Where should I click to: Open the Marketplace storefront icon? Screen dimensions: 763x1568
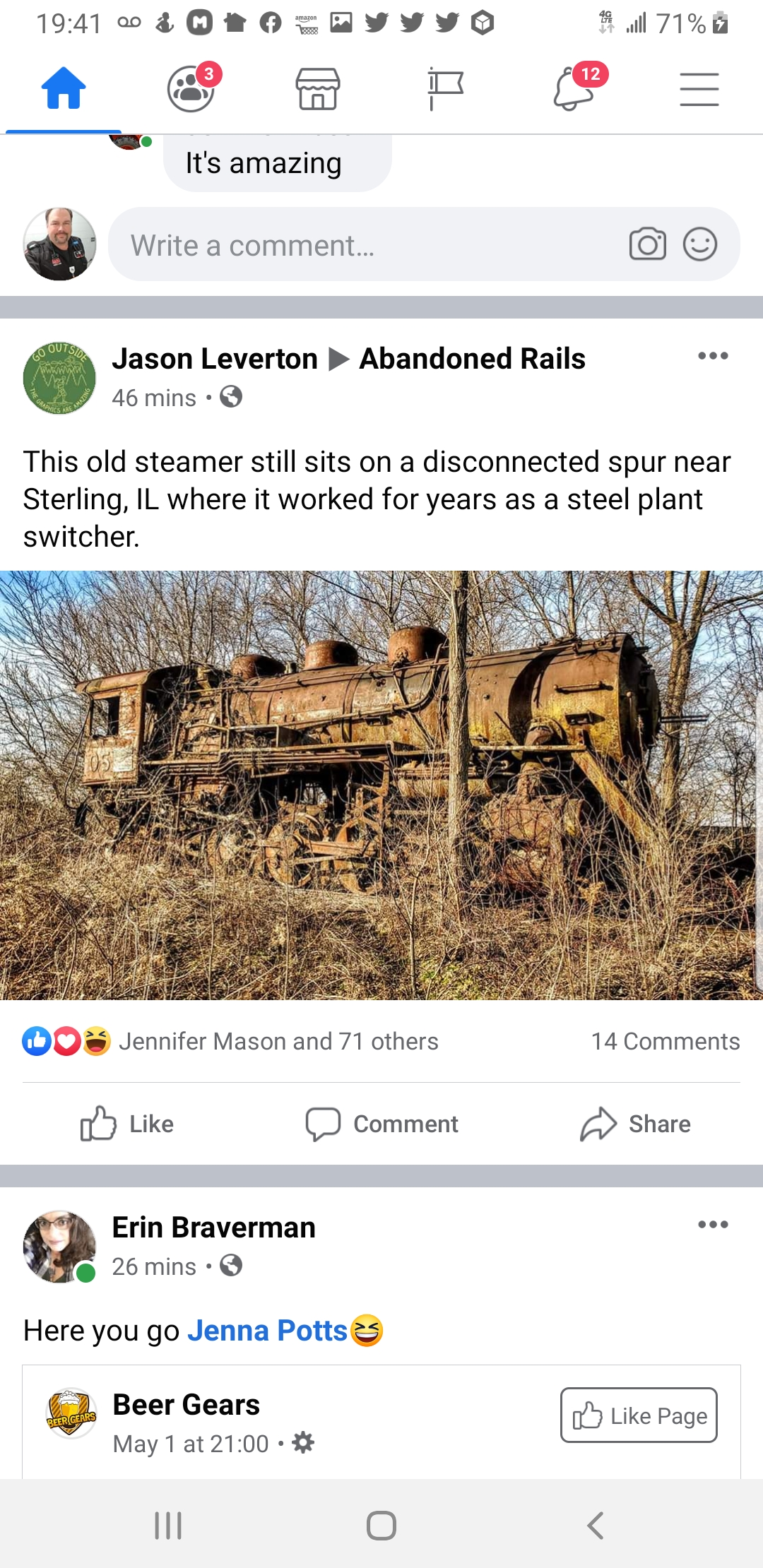318,89
